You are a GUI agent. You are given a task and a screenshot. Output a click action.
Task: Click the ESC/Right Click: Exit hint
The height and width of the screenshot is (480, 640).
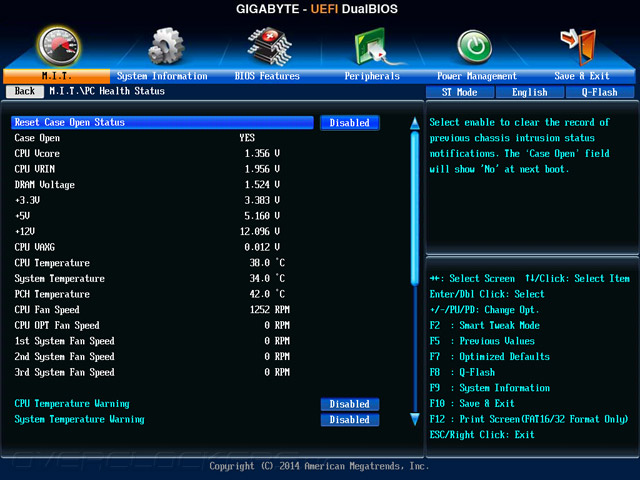pyautogui.click(x=482, y=435)
